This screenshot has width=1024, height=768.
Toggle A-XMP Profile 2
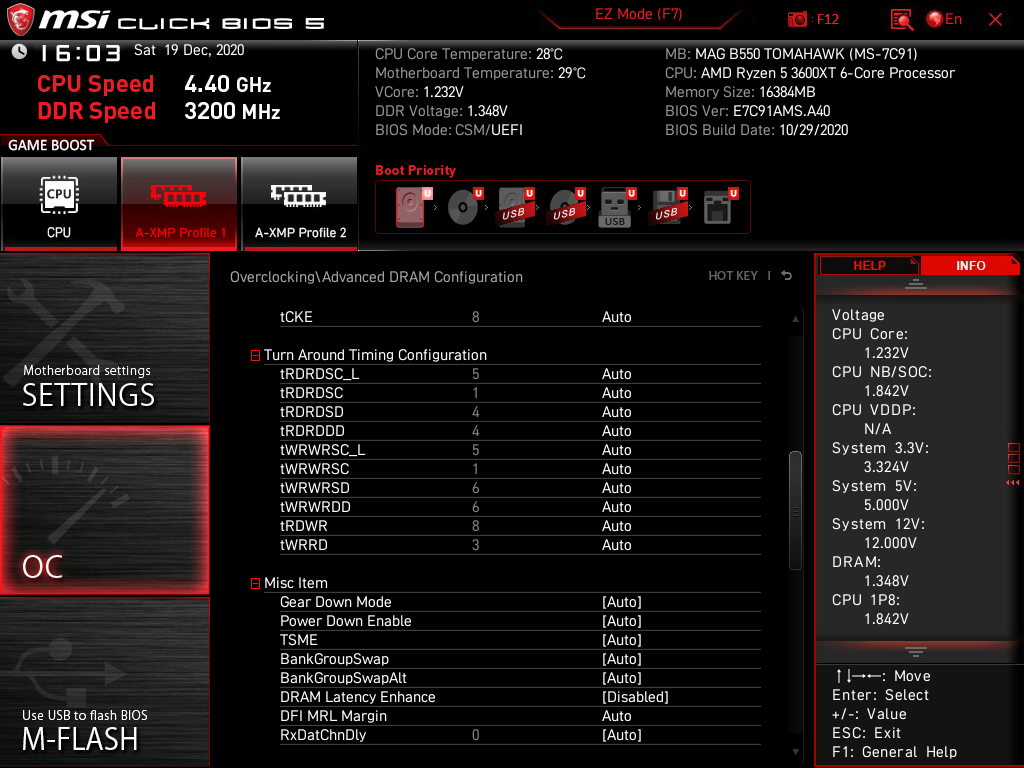coord(300,203)
